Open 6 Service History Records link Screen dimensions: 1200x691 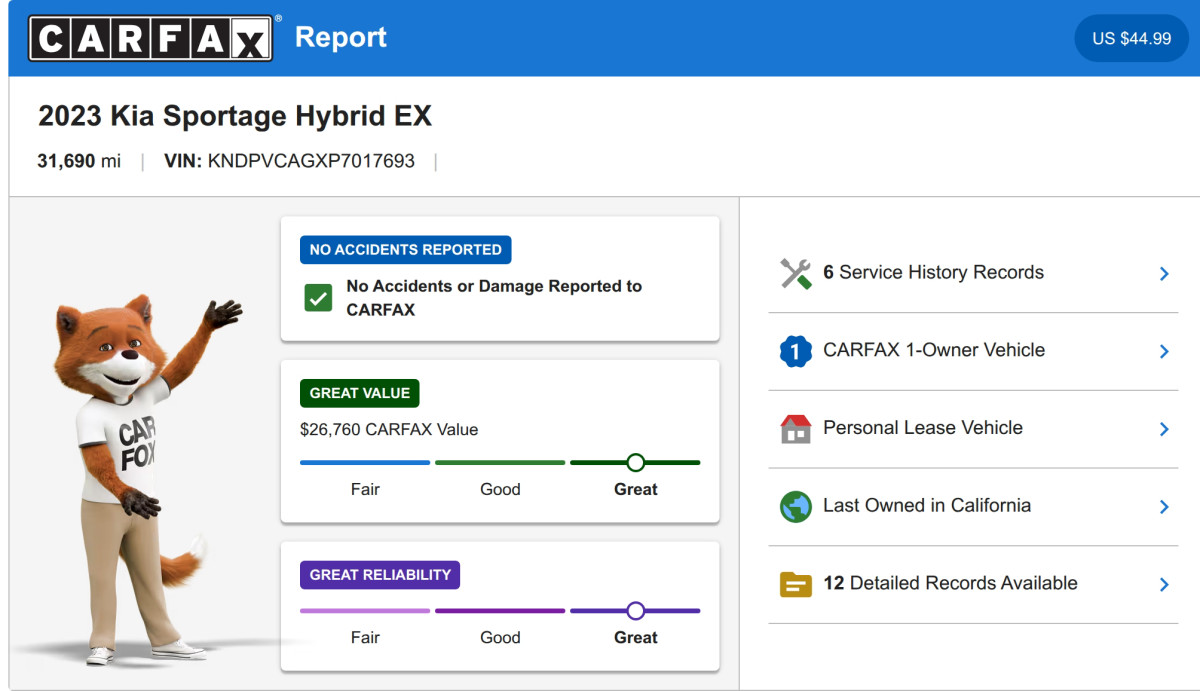click(973, 273)
